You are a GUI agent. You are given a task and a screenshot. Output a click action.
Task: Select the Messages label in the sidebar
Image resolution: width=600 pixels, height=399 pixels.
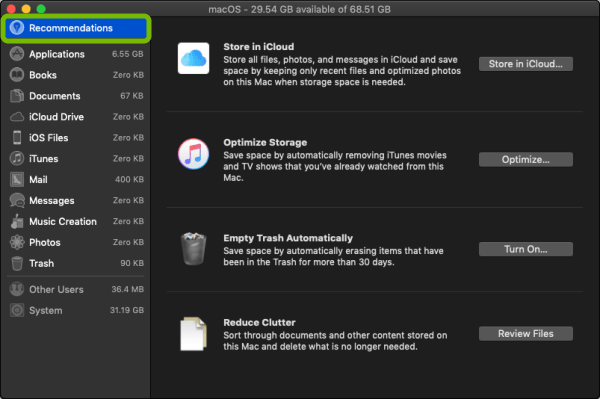click(52, 200)
